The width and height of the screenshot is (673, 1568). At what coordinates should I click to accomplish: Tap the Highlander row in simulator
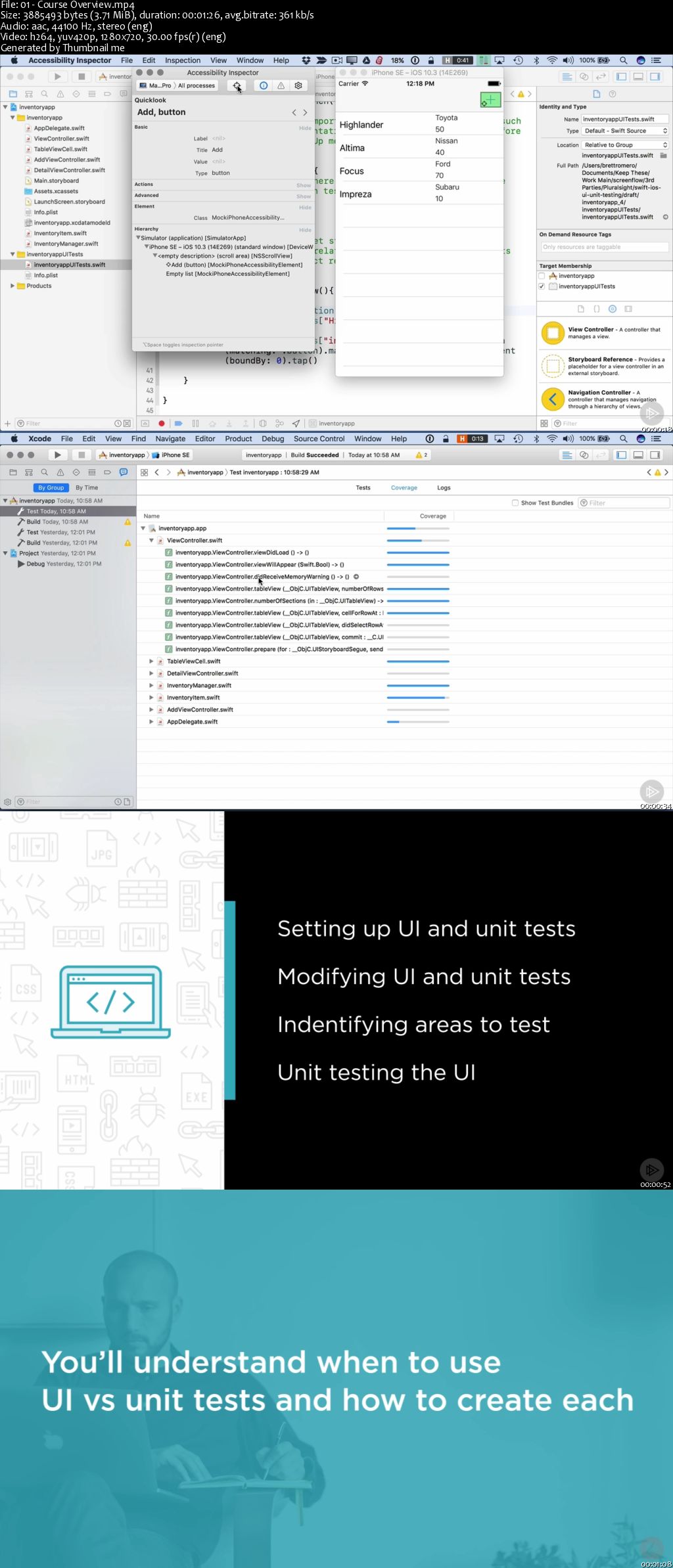point(419,124)
